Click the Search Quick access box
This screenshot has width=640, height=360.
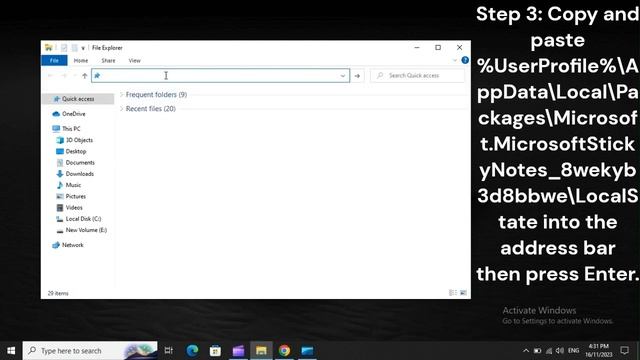(417, 76)
